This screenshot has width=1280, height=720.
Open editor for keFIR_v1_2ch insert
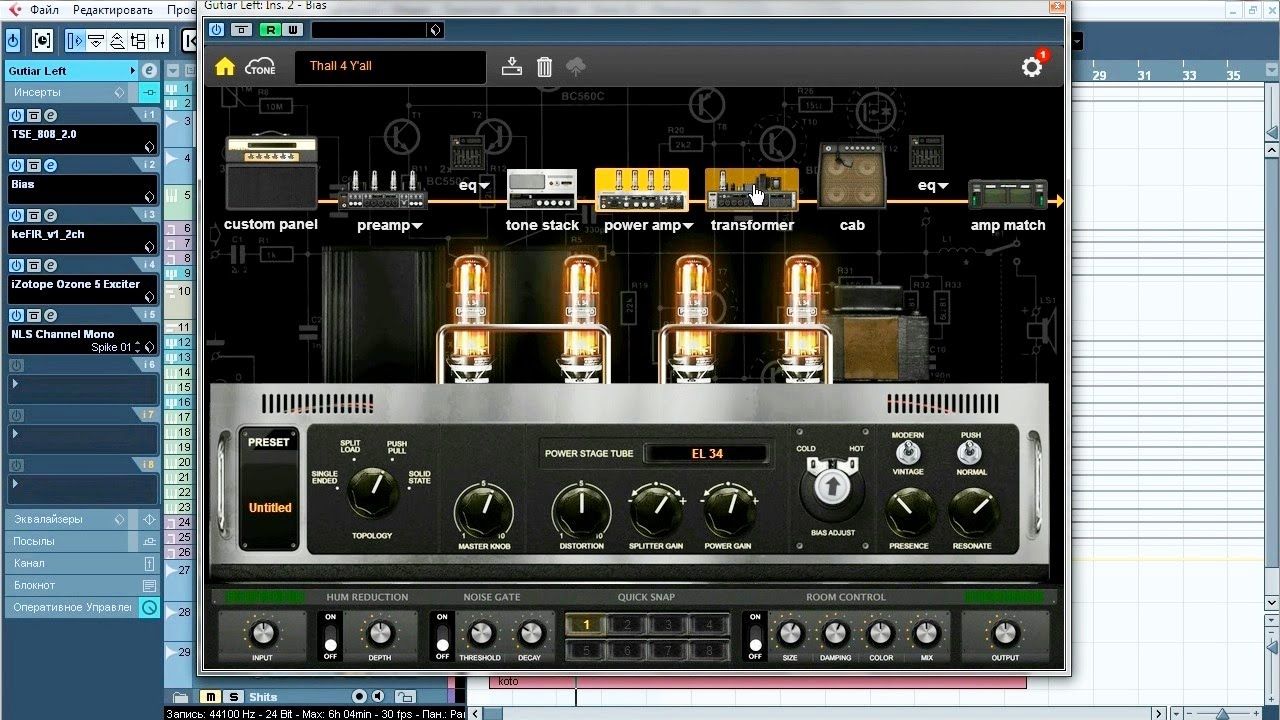[x=48, y=216]
